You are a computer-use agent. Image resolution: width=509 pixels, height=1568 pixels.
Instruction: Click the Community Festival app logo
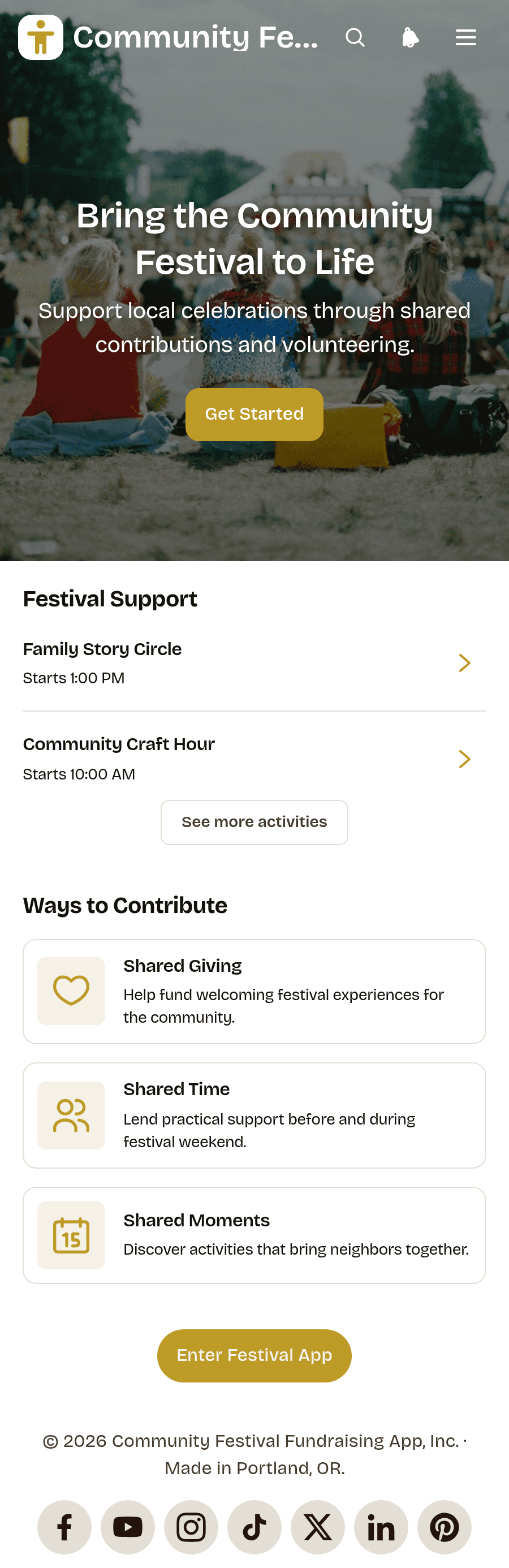coord(41,38)
